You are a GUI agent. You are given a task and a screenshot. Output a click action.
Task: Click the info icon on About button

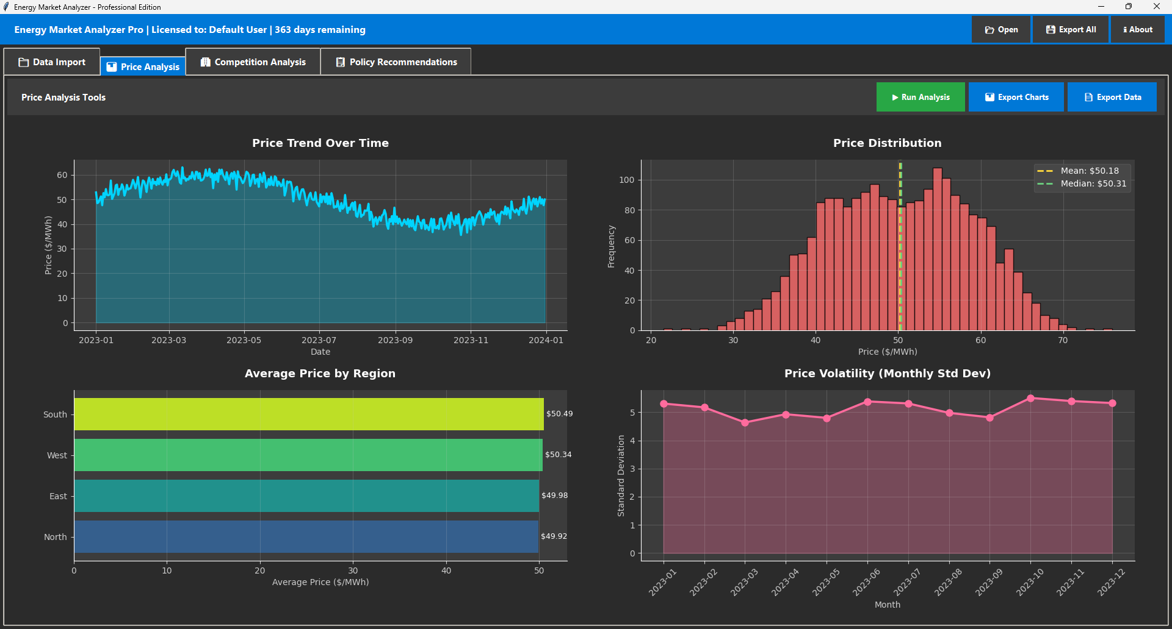[x=1125, y=30]
